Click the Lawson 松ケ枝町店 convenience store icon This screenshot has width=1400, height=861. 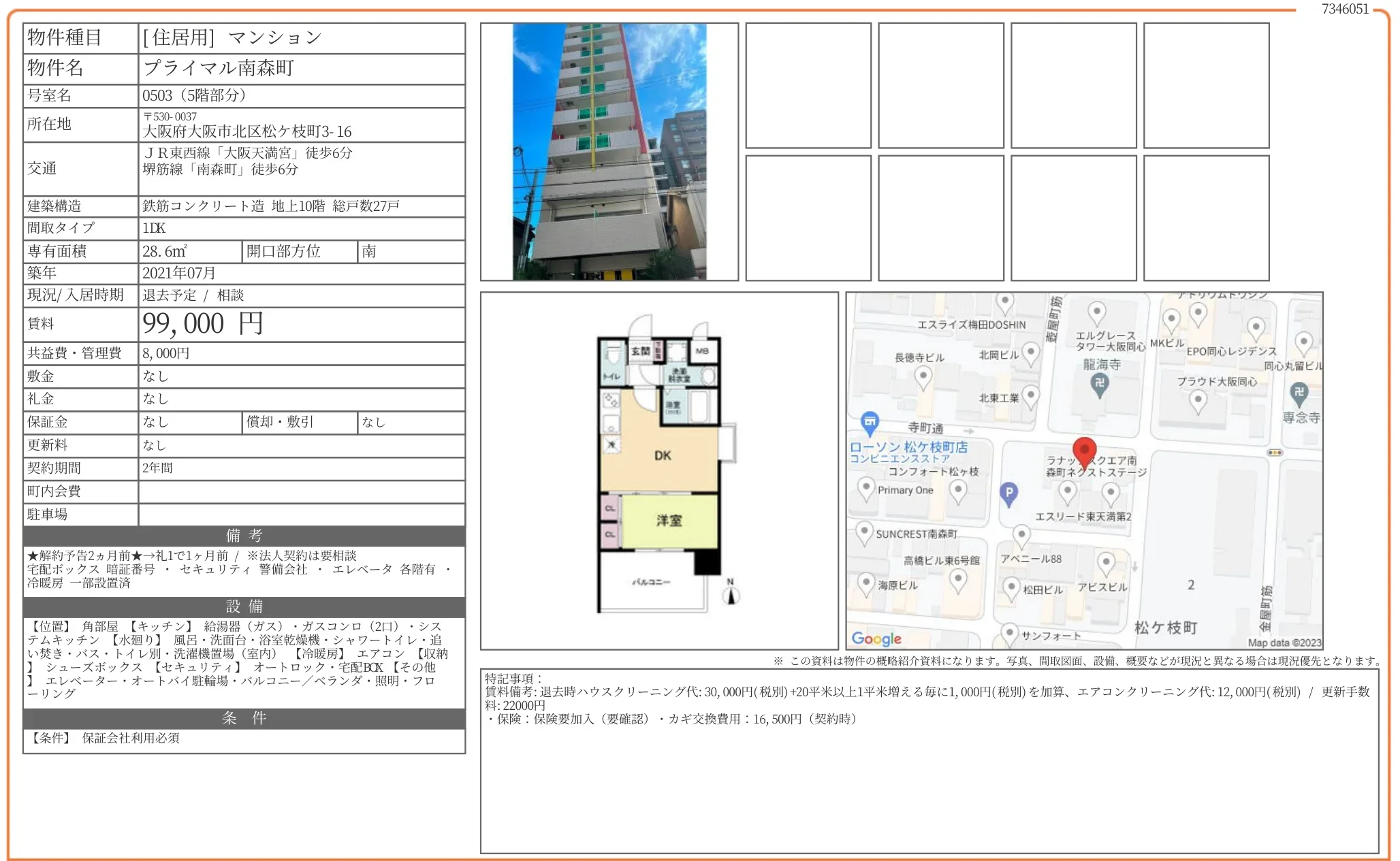[x=870, y=420]
